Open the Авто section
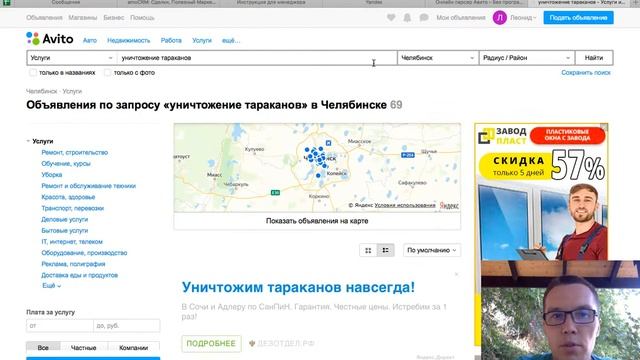This screenshot has height=360, width=640. tap(90, 40)
